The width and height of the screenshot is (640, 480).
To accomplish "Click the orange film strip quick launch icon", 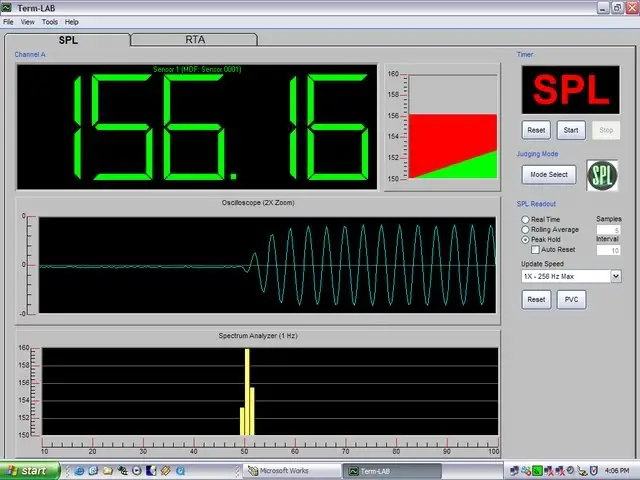I will coord(165,471).
